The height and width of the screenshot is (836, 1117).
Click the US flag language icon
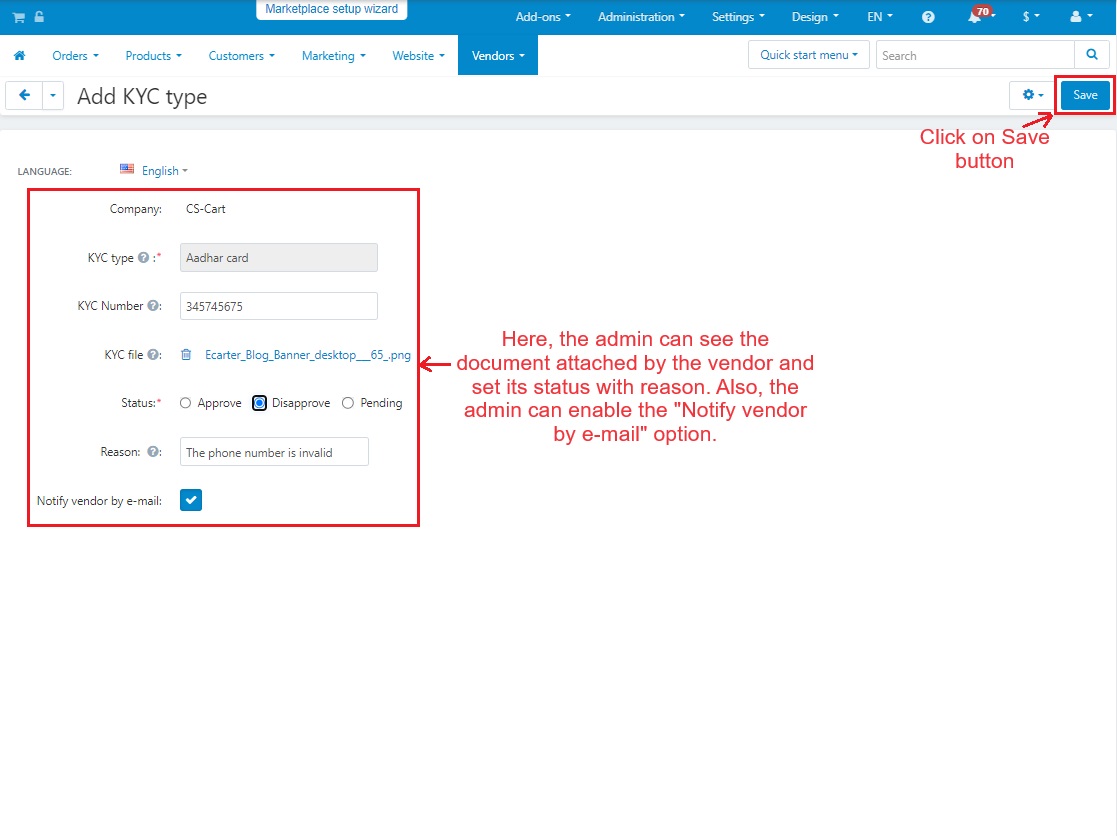coord(127,169)
